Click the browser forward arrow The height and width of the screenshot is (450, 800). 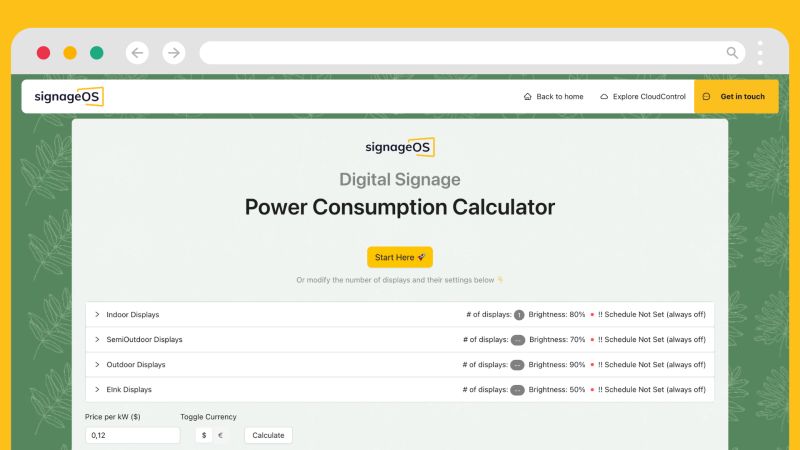(174, 53)
